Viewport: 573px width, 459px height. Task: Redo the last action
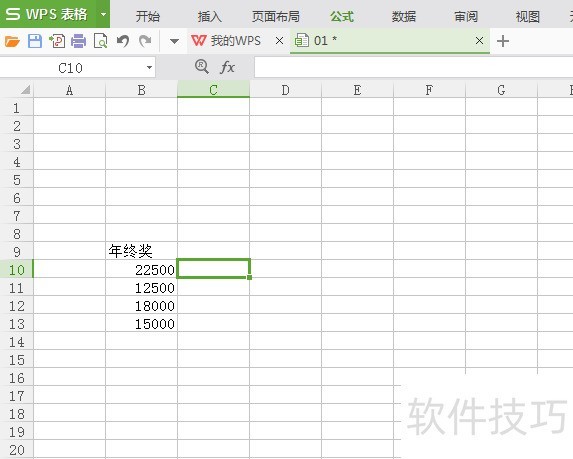click(x=145, y=41)
